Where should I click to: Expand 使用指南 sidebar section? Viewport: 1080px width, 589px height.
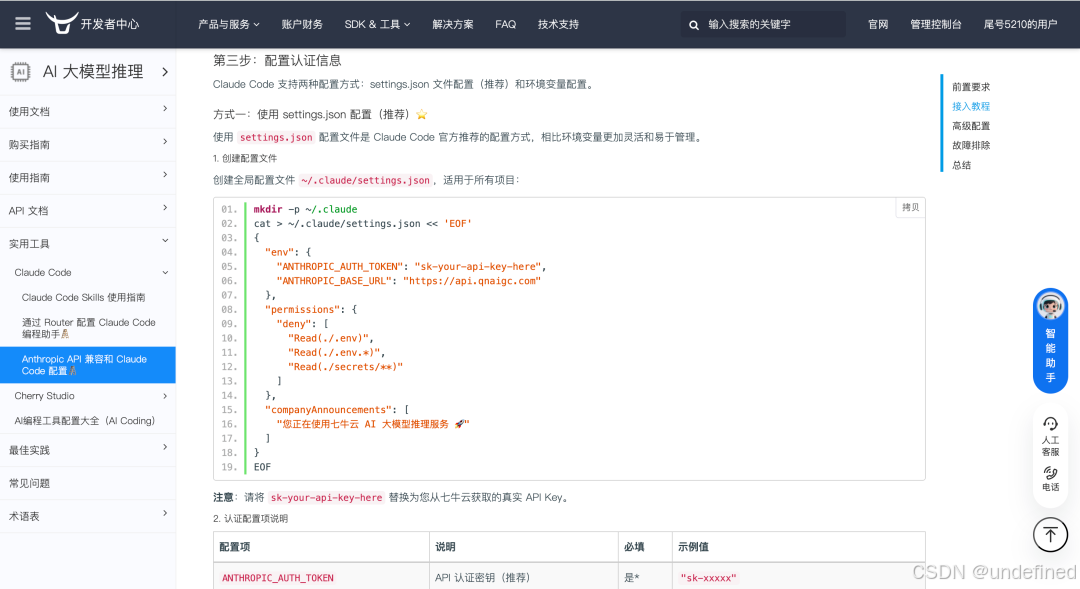(87, 178)
